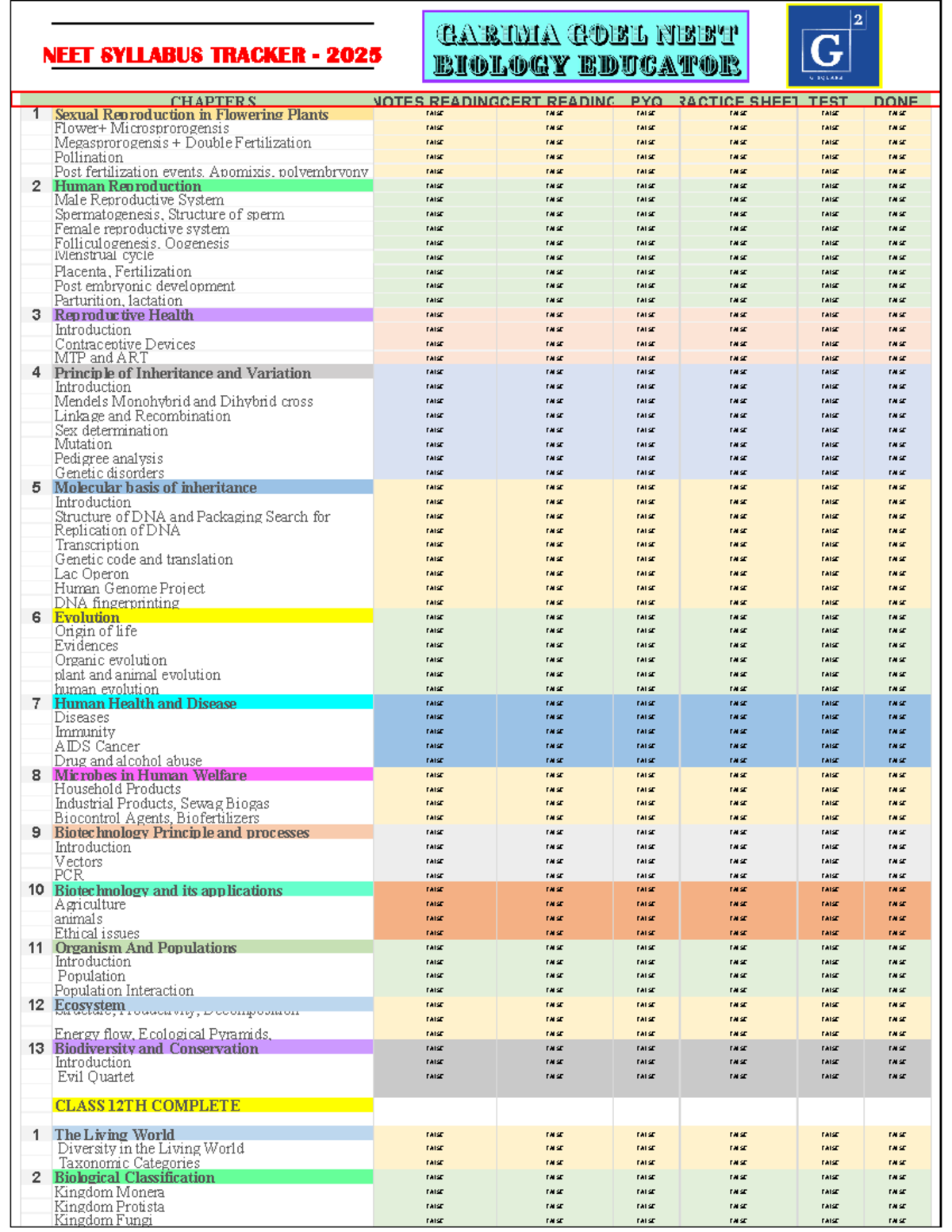Screen dimensions: 952x1232
Task: Select the DONE column header
Action: [x=896, y=101]
